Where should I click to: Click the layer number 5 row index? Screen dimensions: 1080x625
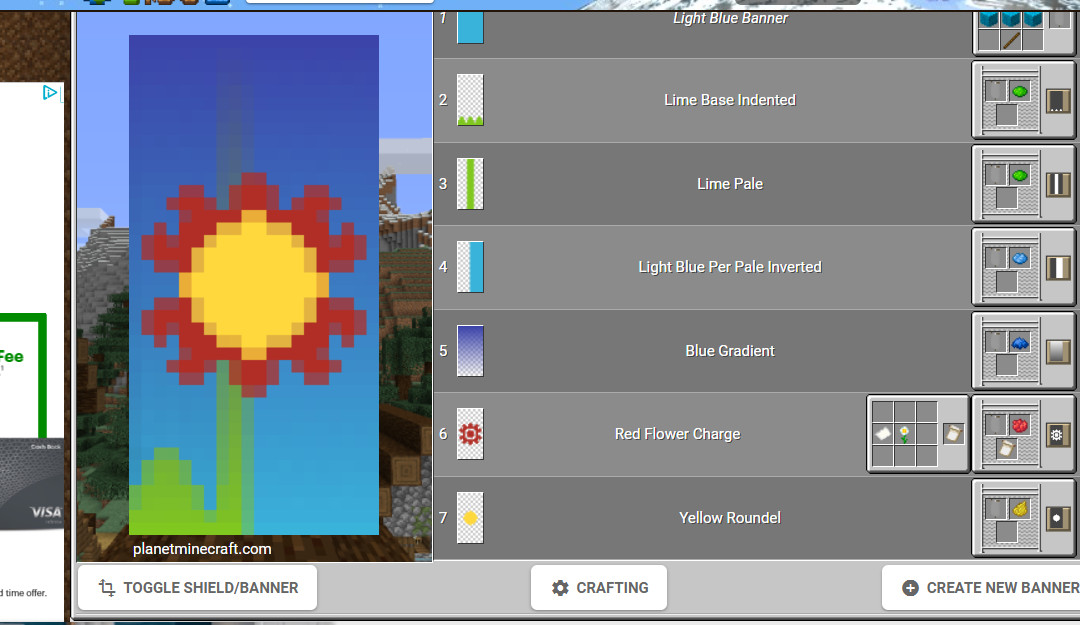coord(443,351)
